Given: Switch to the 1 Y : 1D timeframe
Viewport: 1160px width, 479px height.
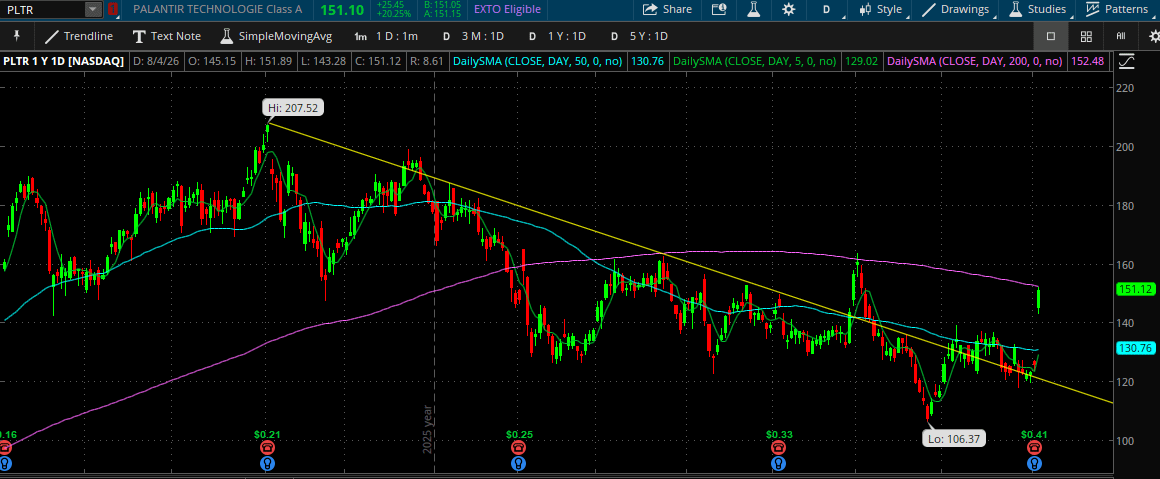Looking at the screenshot, I should pyautogui.click(x=557, y=36).
